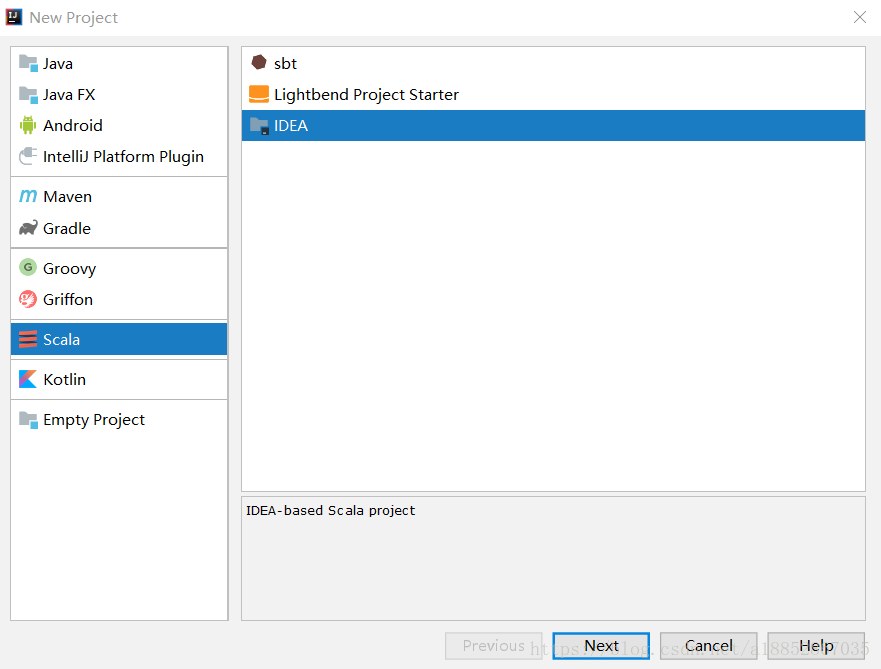This screenshot has width=881, height=669.
Task: Click the Kotlin K icon
Action: [28, 379]
